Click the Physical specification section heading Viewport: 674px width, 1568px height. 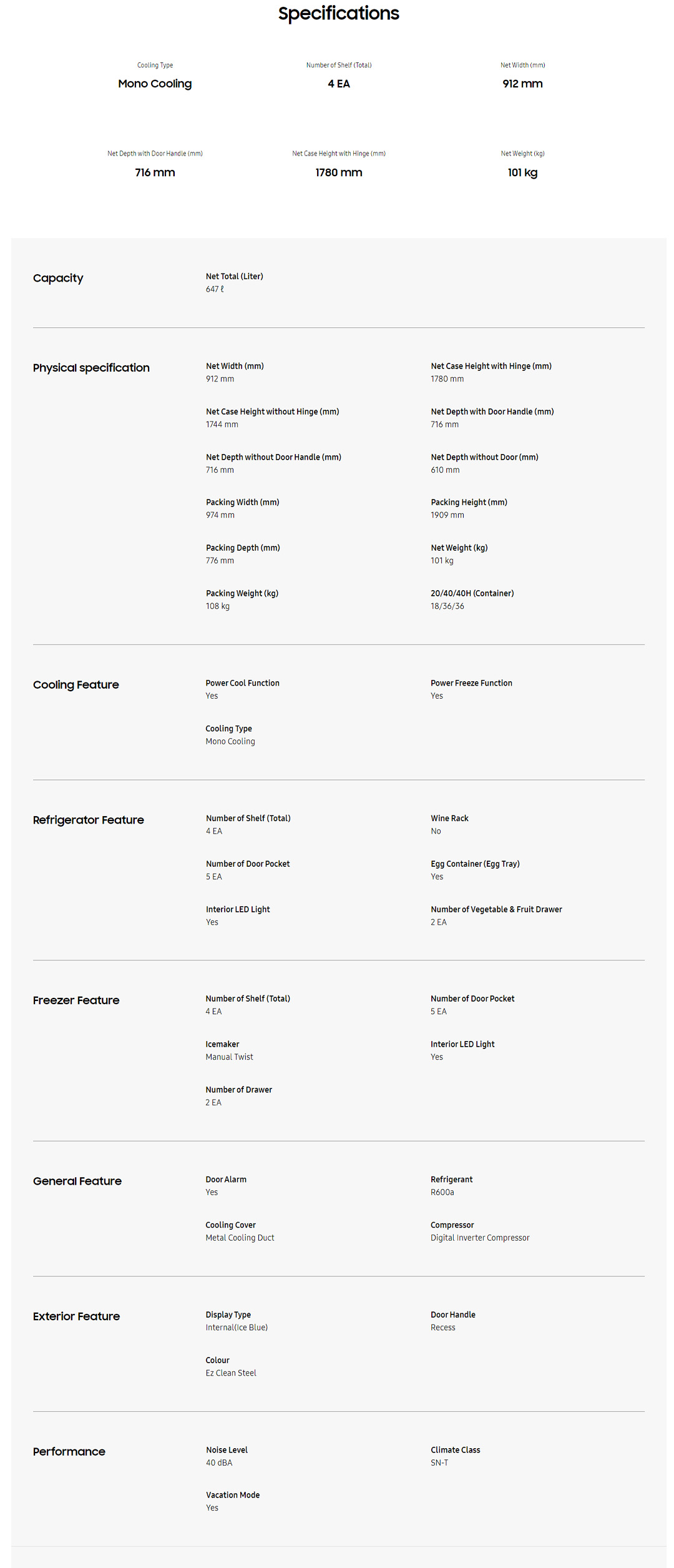[x=91, y=368]
